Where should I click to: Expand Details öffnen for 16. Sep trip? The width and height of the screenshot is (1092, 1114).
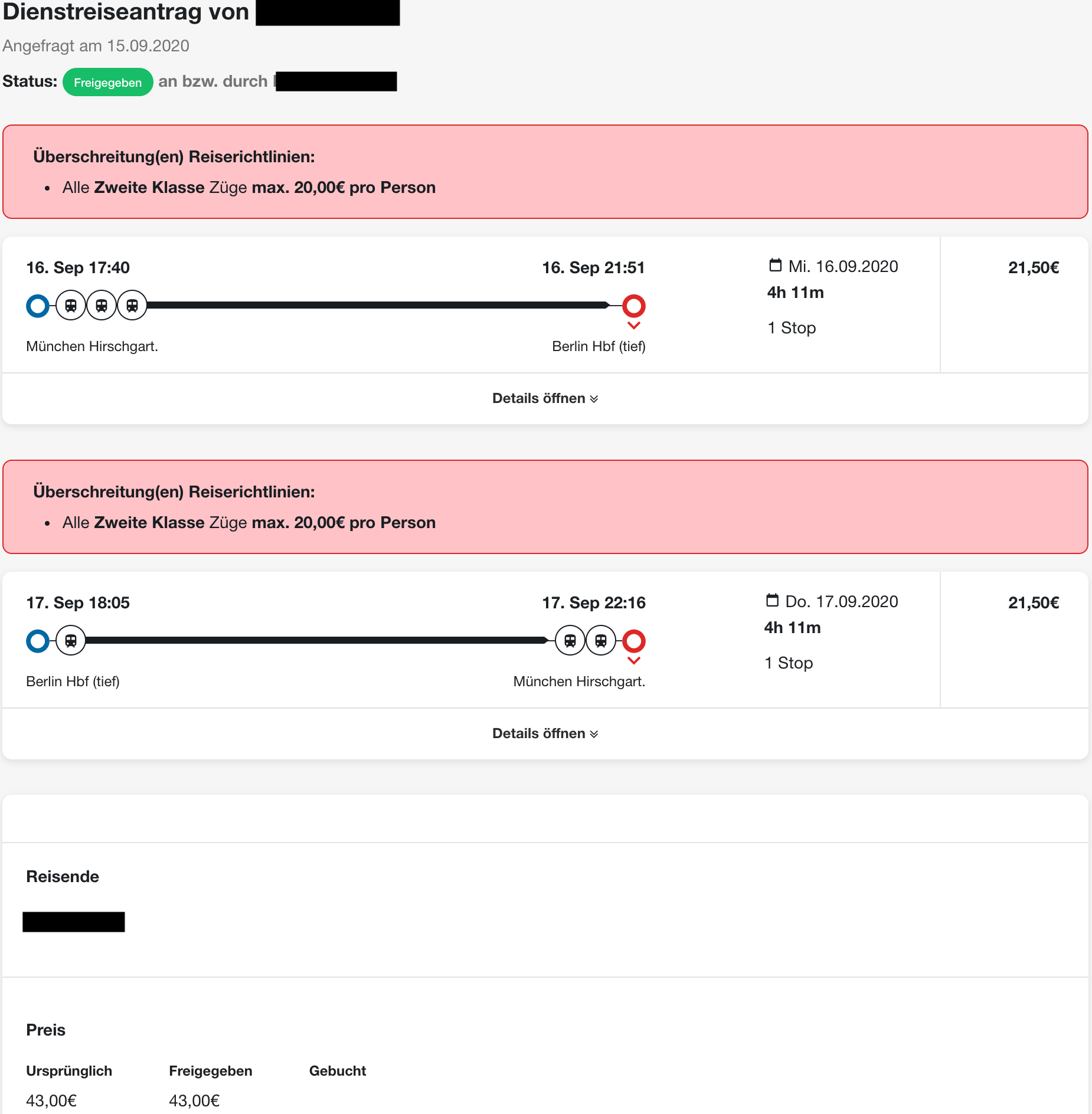tap(545, 398)
